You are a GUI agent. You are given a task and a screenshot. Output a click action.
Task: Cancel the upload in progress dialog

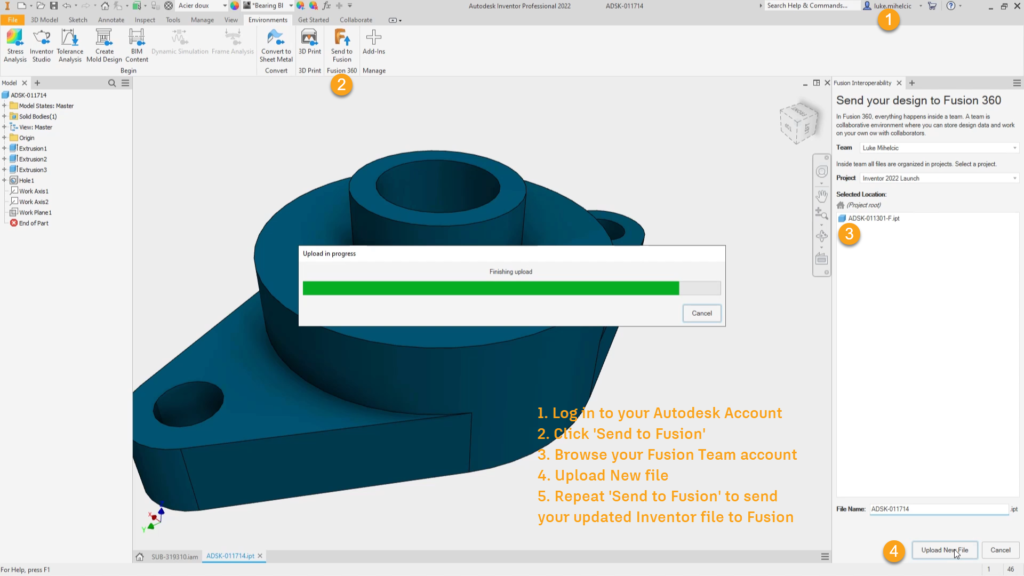pyautogui.click(x=701, y=313)
